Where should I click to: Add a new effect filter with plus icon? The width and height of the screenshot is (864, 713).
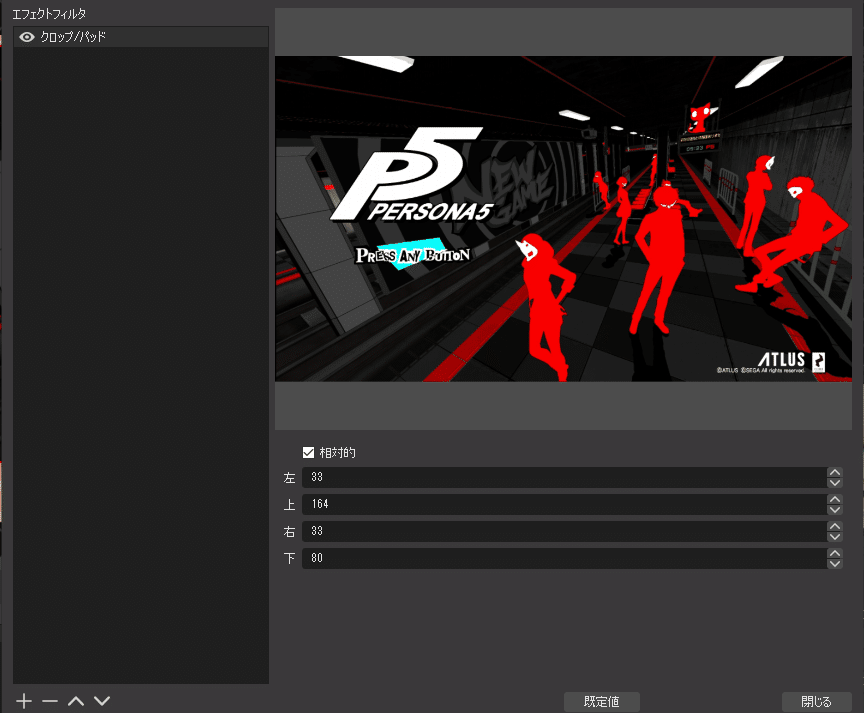tap(24, 701)
